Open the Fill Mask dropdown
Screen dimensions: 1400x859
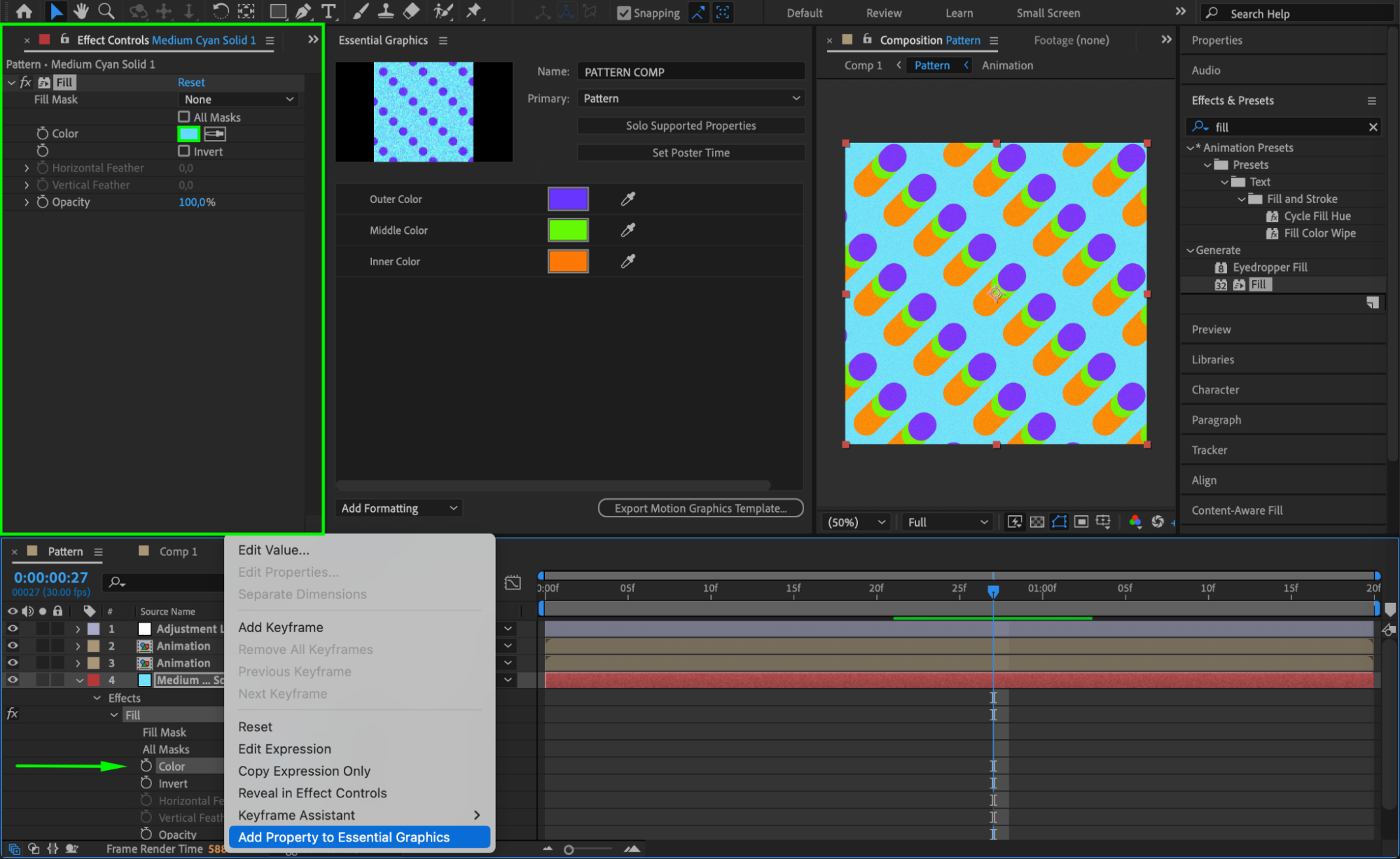[x=238, y=99]
